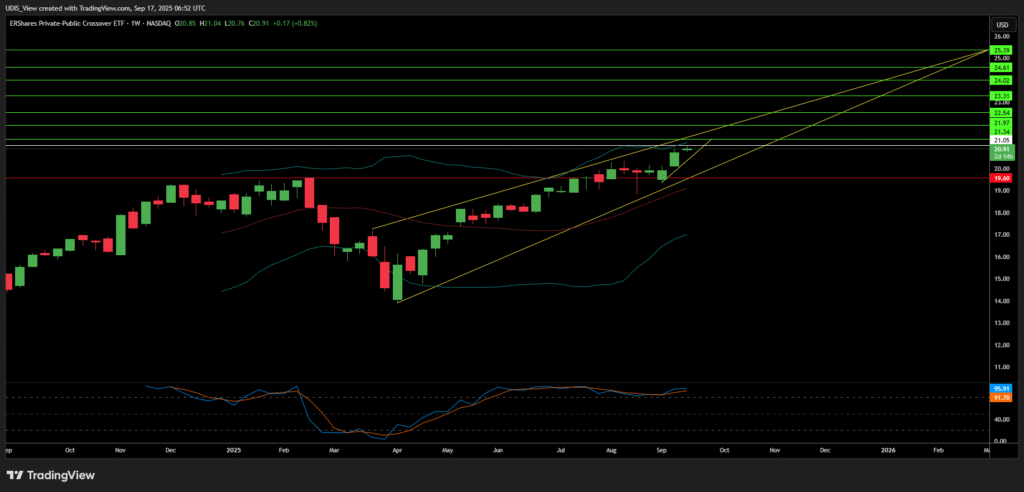Click the 24.02 green price level label
Screen dimensions: 1024x492
pos(1002,80)
